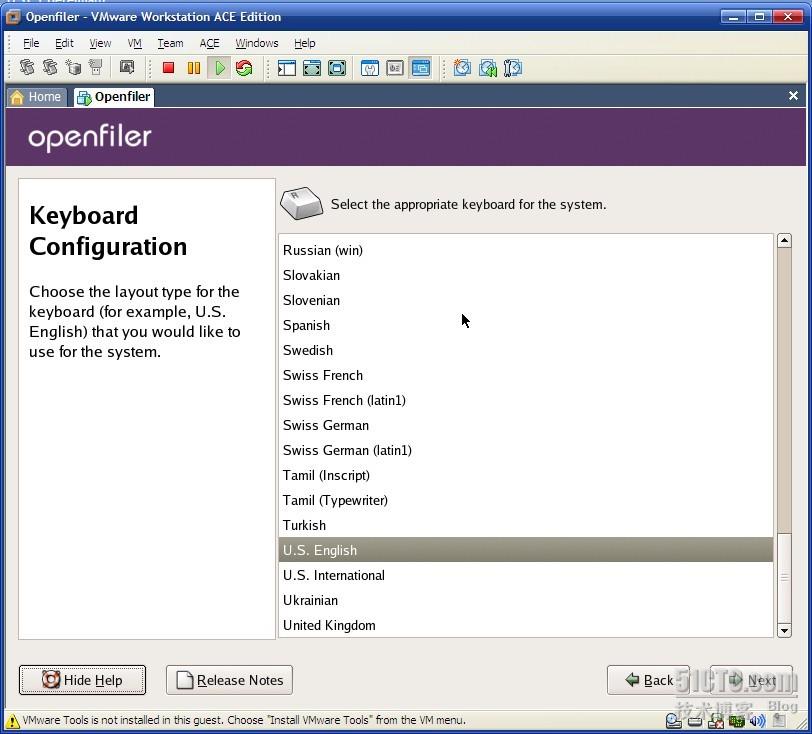812x734 pixels.
Task: Select Slovakian keyboard layout
Action: 526,275
